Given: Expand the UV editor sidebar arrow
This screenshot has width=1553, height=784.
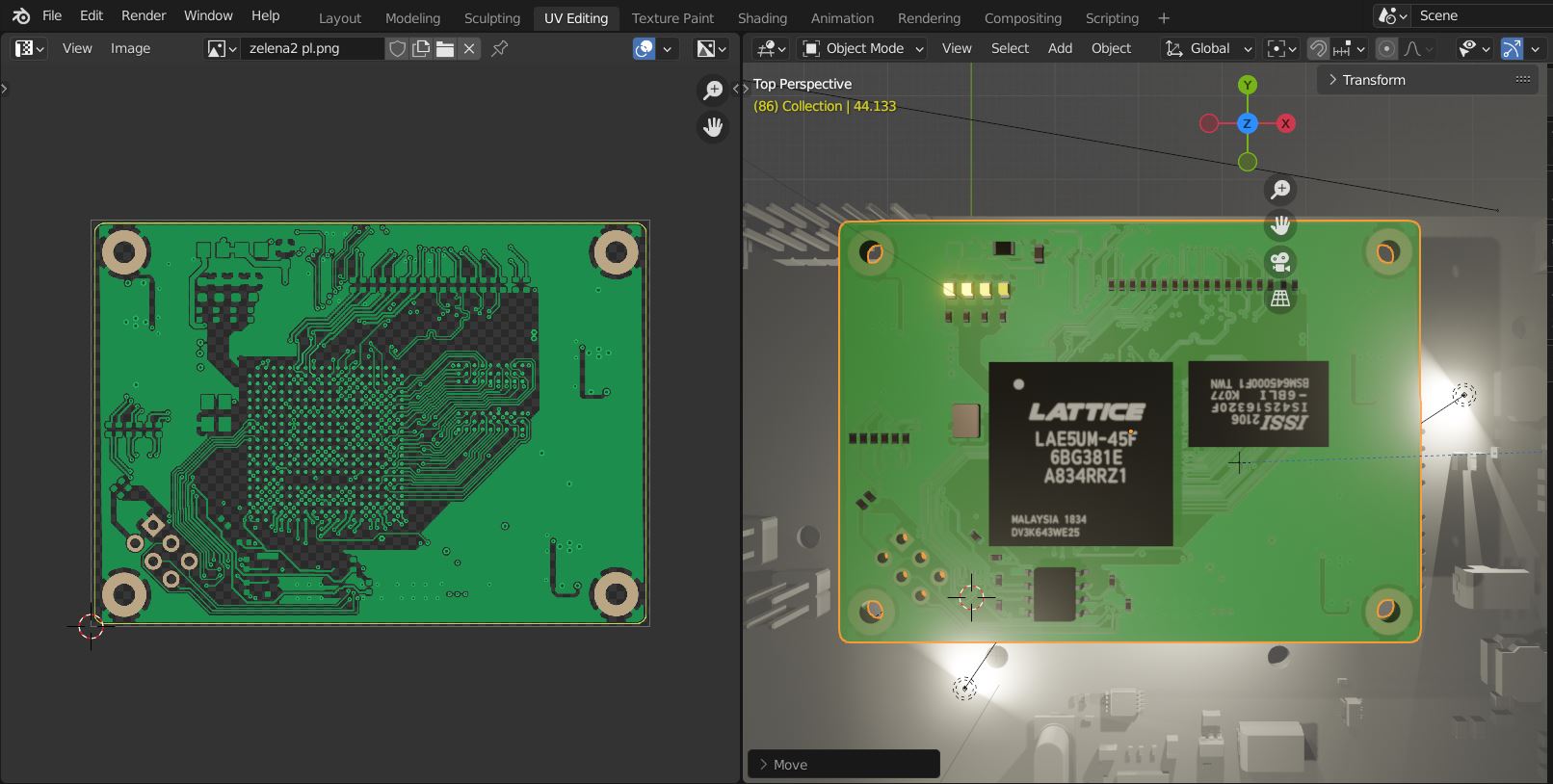Looking at the screenshot, I should point(735,89).
